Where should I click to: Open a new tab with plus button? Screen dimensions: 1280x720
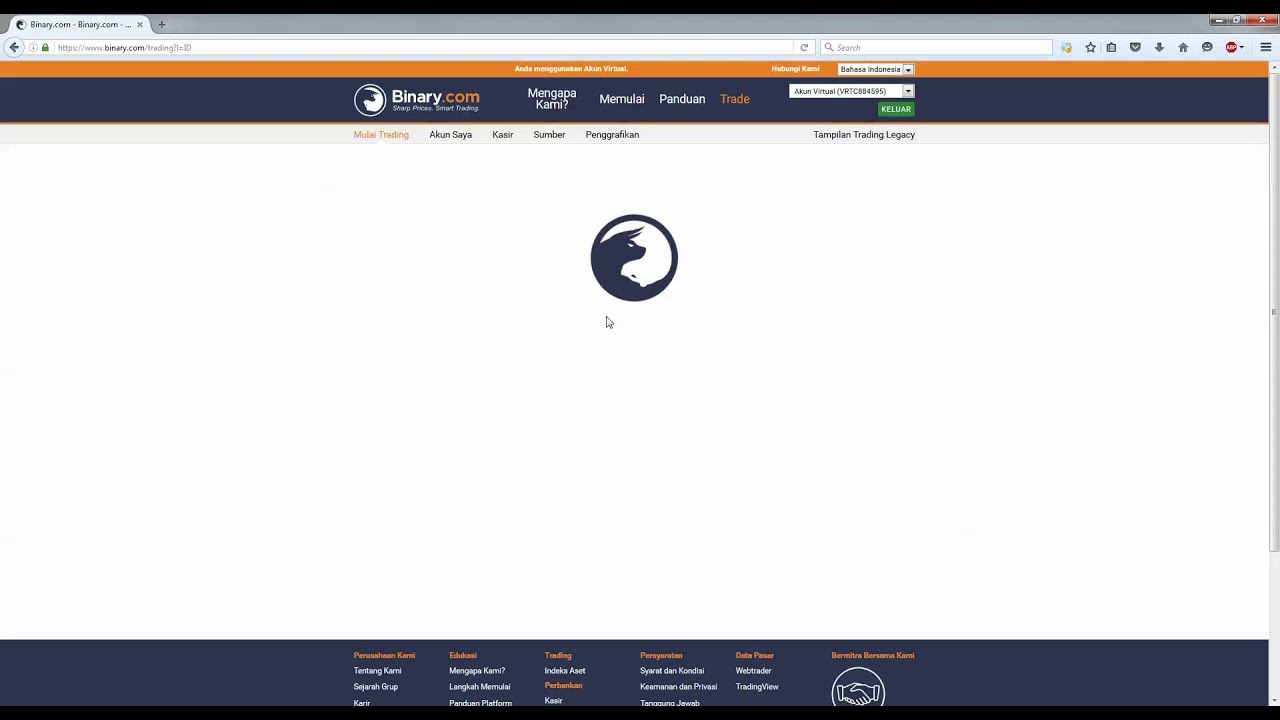(x=161, y=24)
